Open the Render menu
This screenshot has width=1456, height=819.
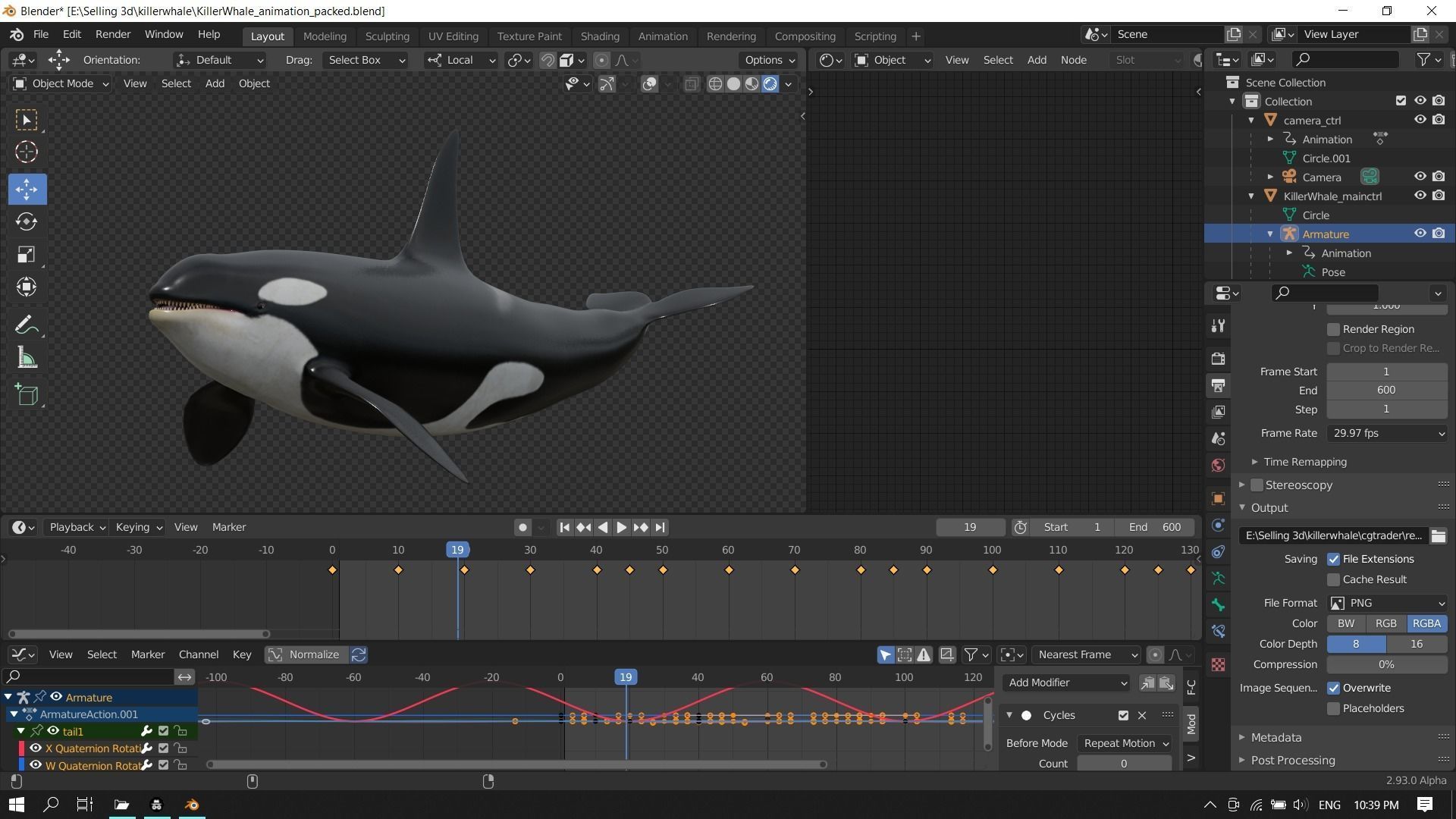[113, 34]
